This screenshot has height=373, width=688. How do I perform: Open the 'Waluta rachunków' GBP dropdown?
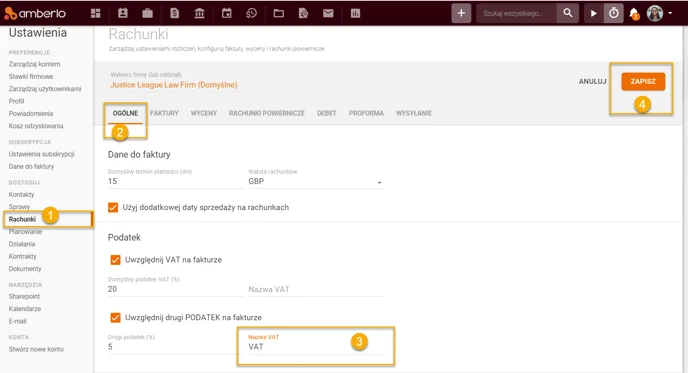tap(316, 181)
